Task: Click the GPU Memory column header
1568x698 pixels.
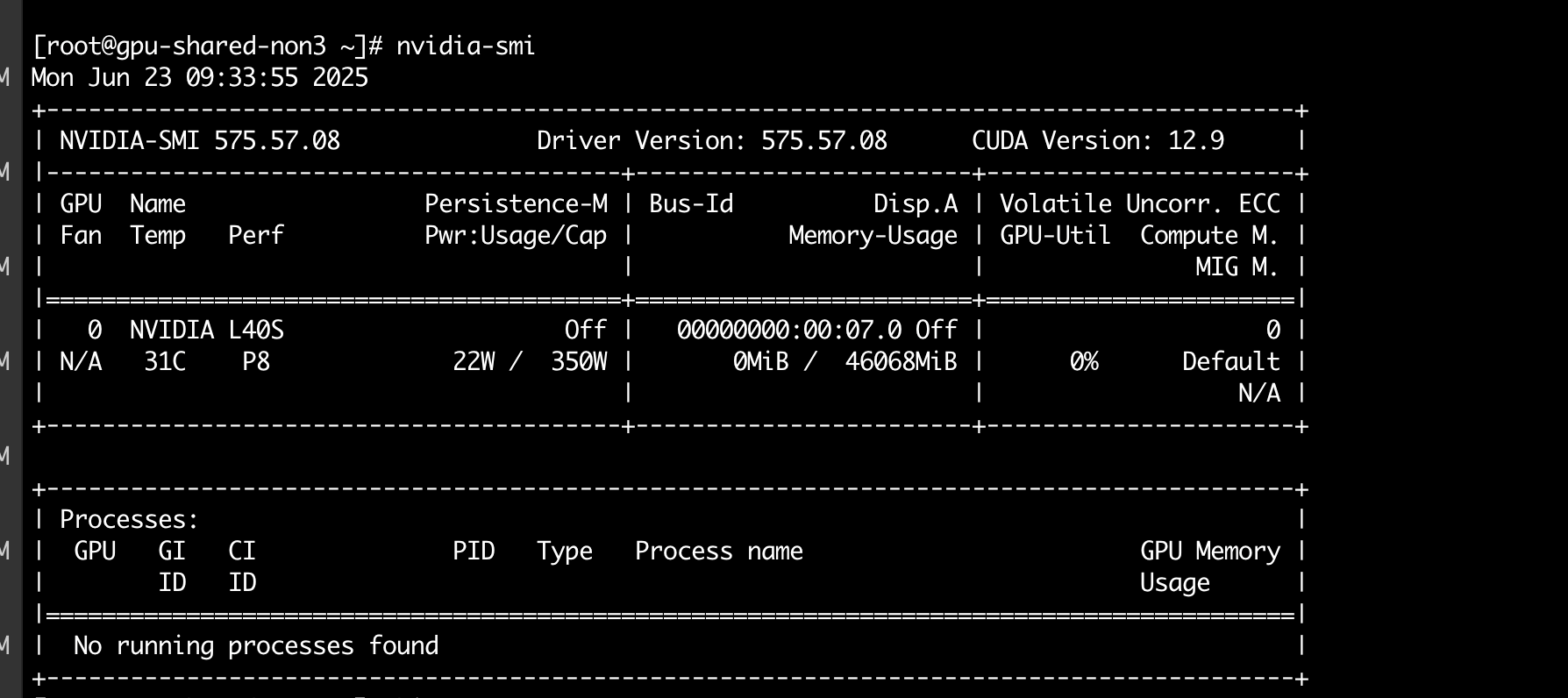Action: pyautogui.click(x=1209, y=551)
